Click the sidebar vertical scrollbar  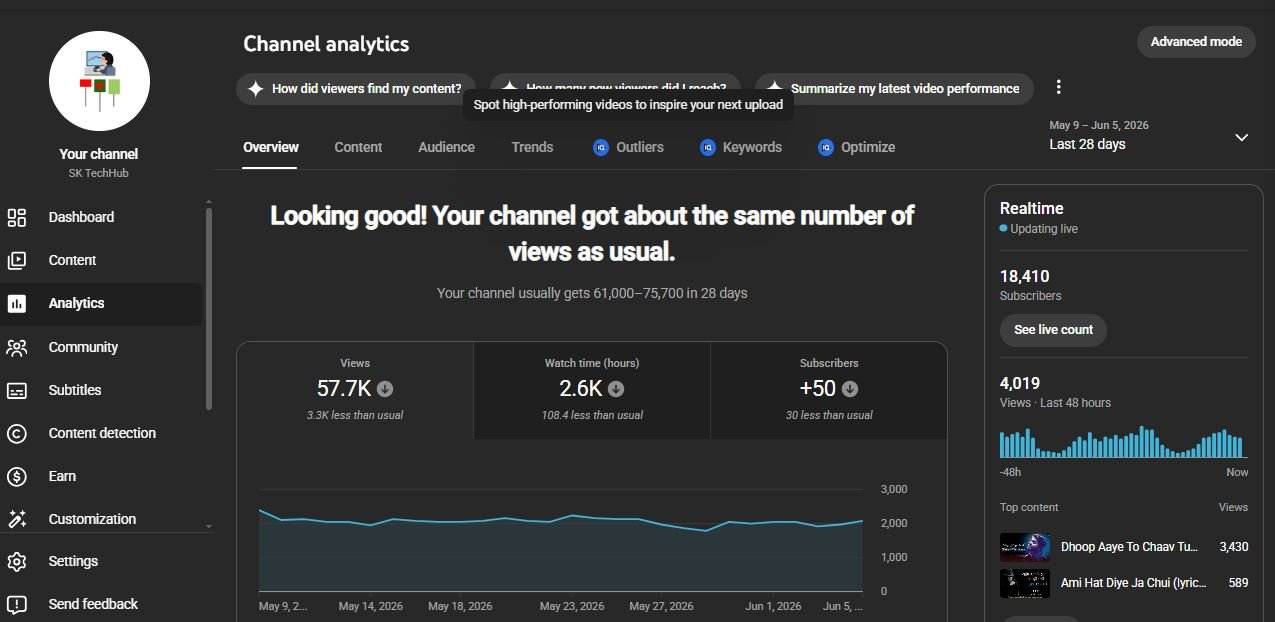tap(209, 308)
